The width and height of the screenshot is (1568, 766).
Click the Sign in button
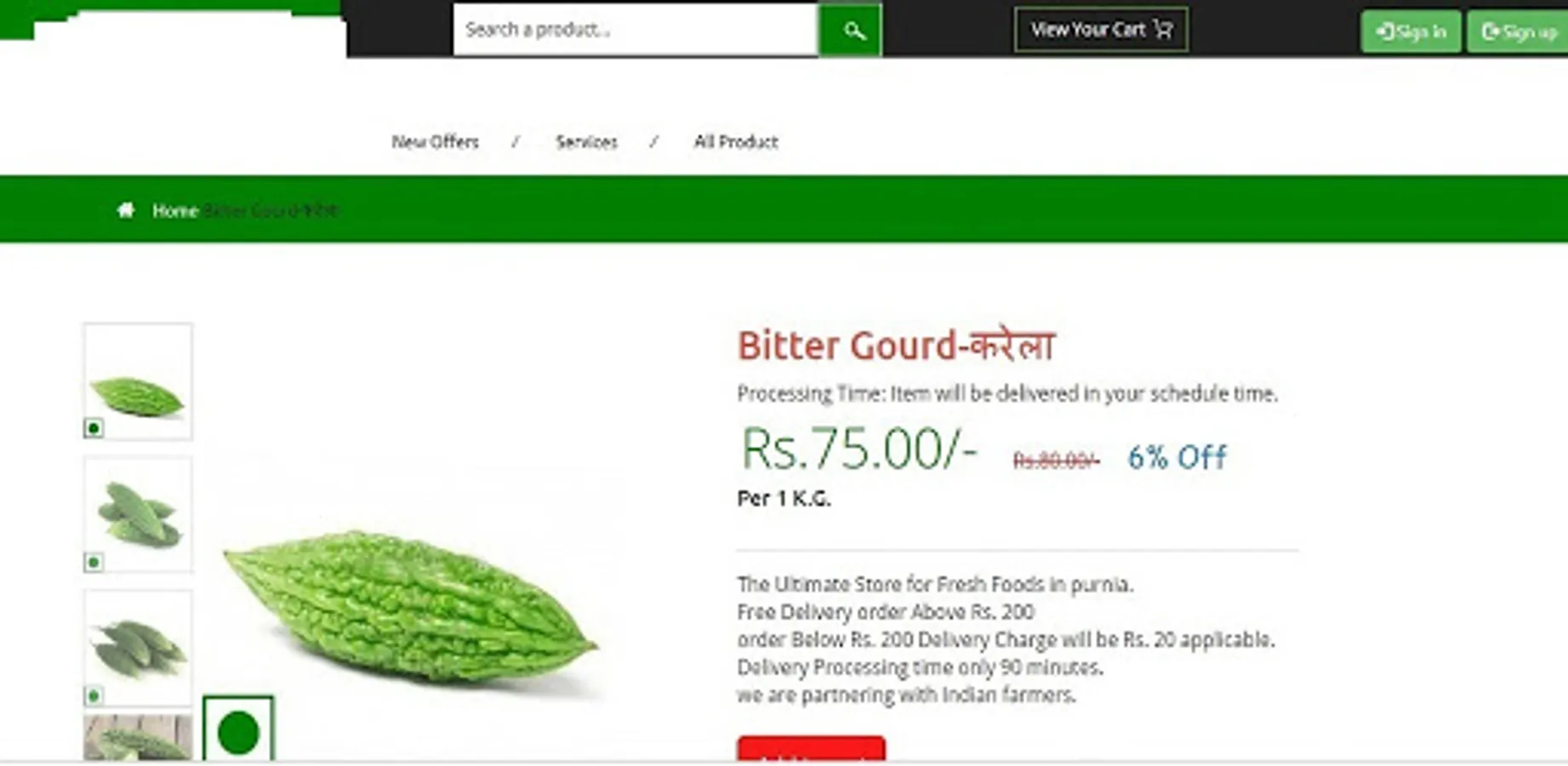(1411, 32)
